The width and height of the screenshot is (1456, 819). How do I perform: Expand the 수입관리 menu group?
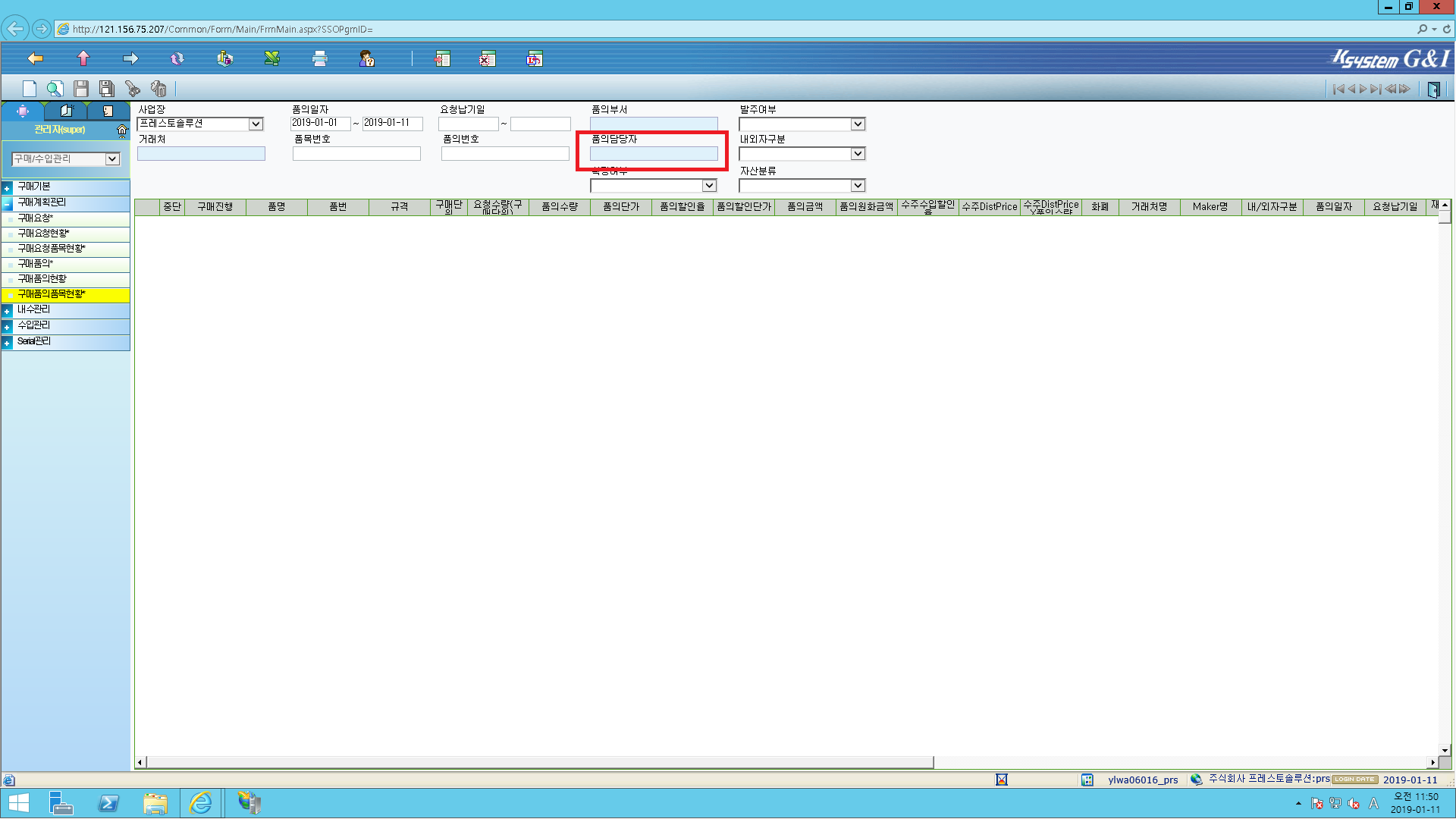[x=7, y=326]
